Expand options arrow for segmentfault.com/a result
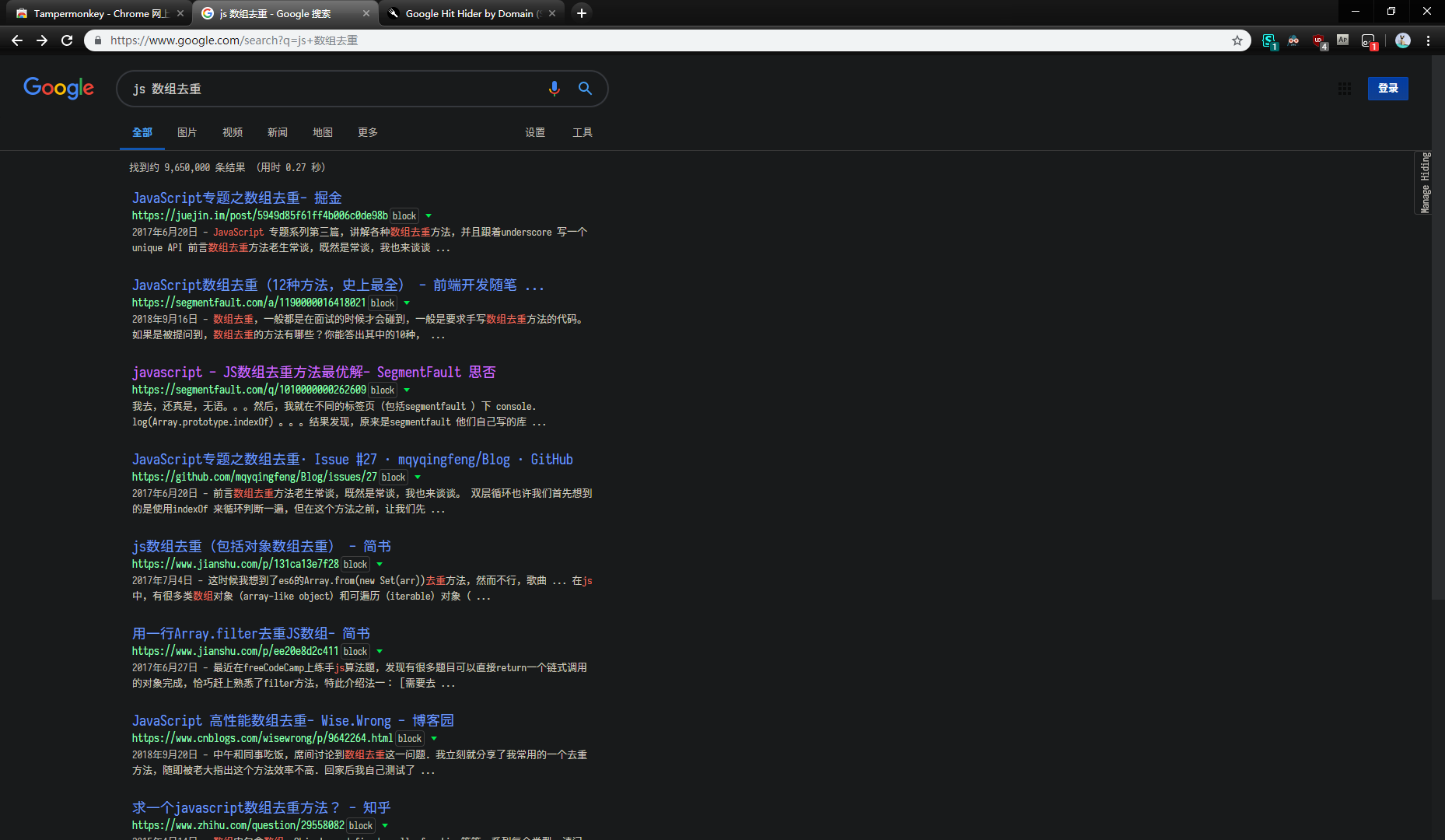This screenshot has height=840, width=1445. (407, 303)
